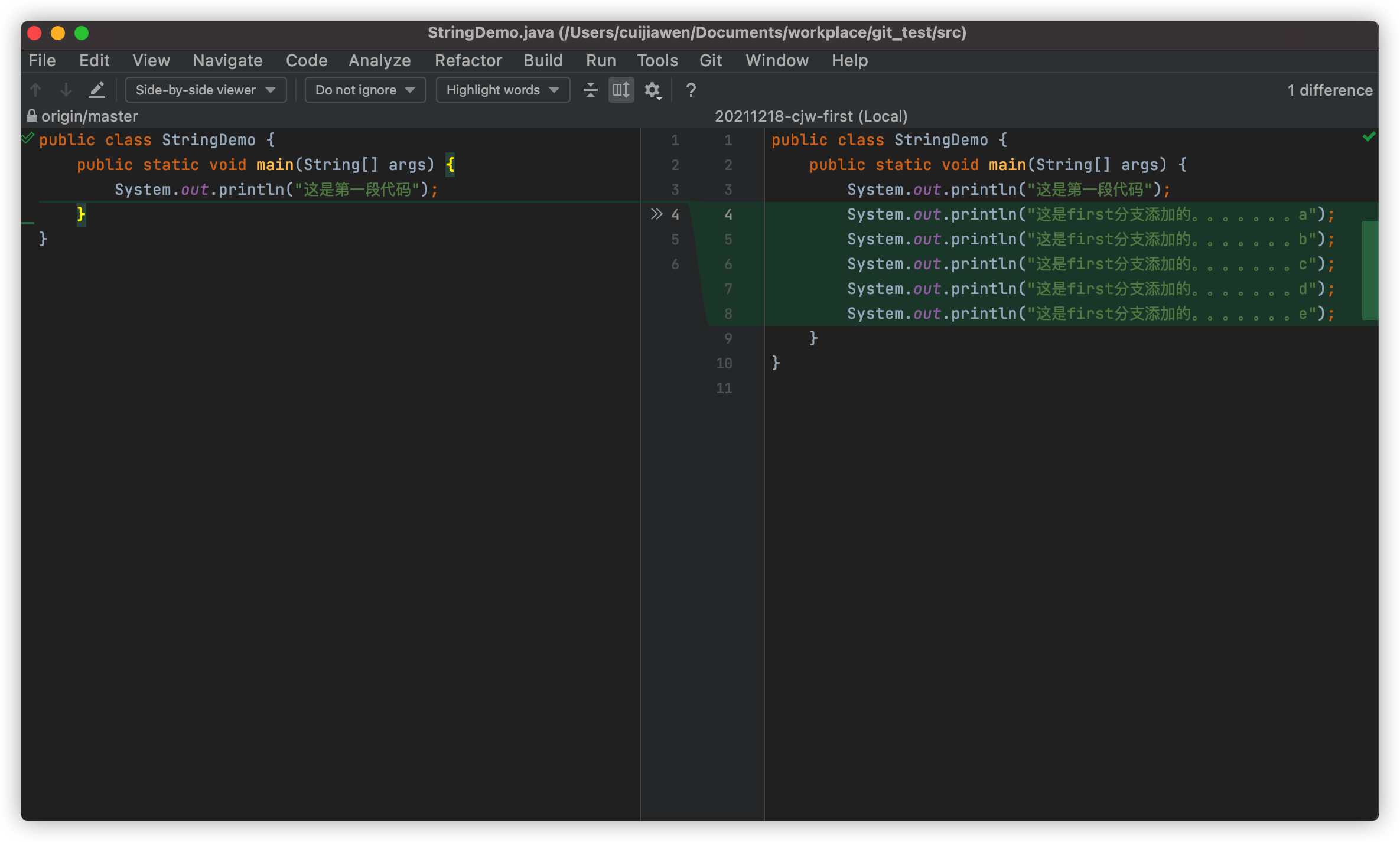This screenshot has height=842, width=1400.
Task: Open the Highlight words dropdown
Action: 502,90
